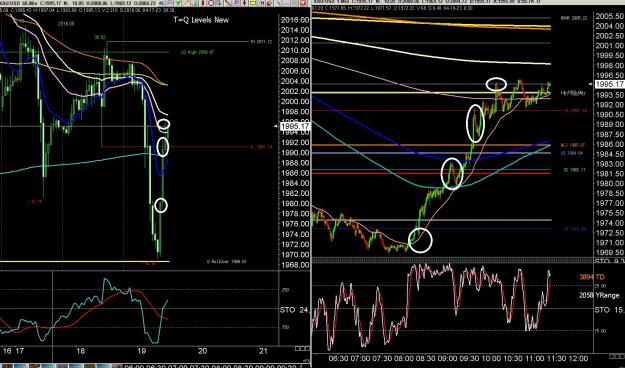Click the 1988.00 price label on the left chart axis
The height and width of the screenshot is (368, 625).
pyautogui.click(x=295, y=163)
